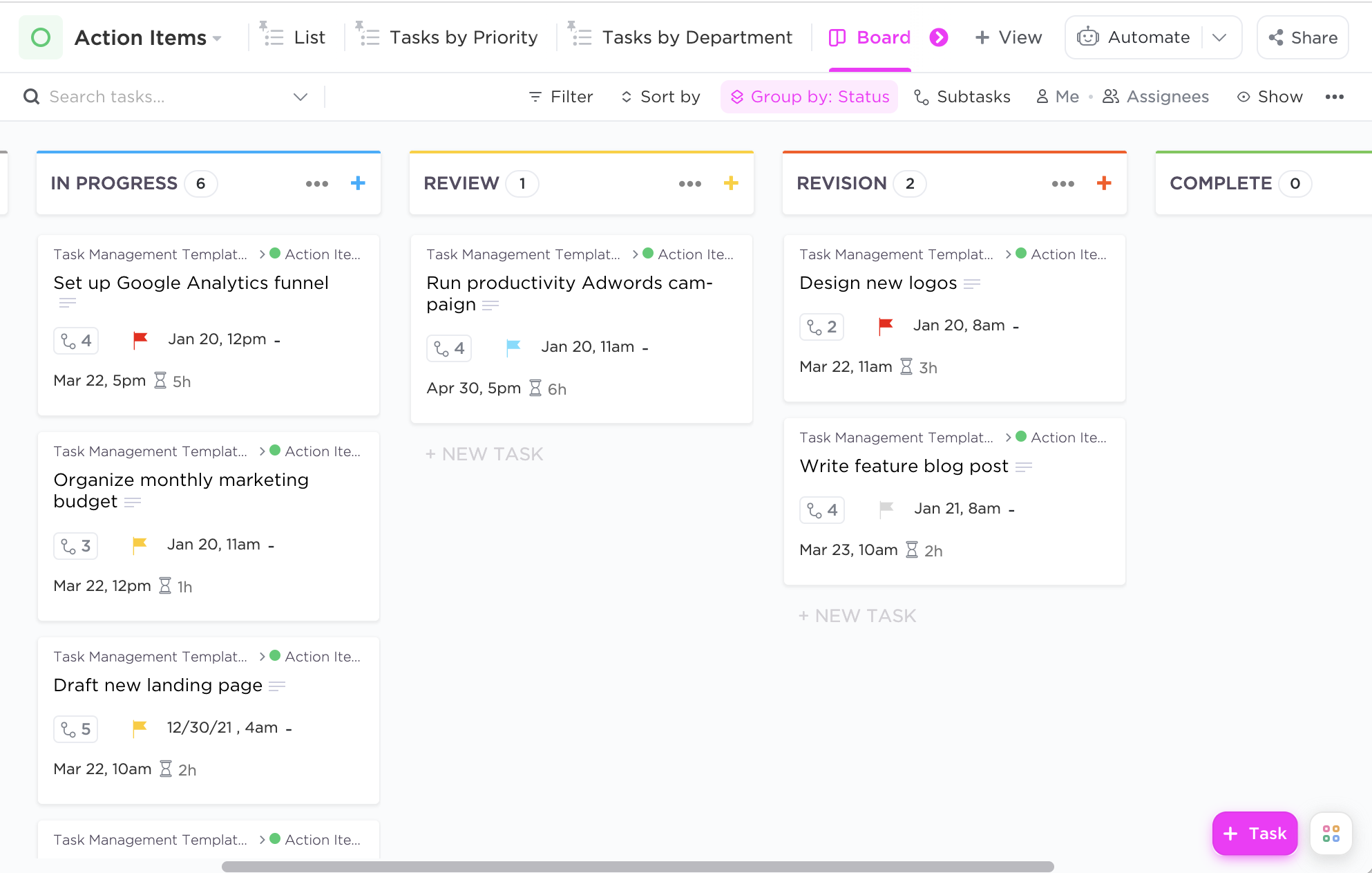1372x873 pixels.
Task: Click the pink + Task button
Action: coord(1255,834)
